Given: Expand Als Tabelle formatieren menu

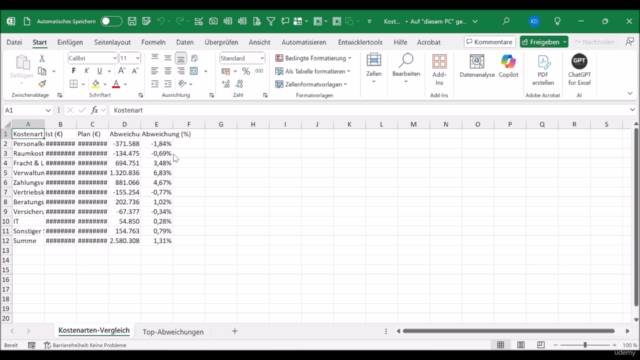Looking at the screenshot, I should coord(313,71).
